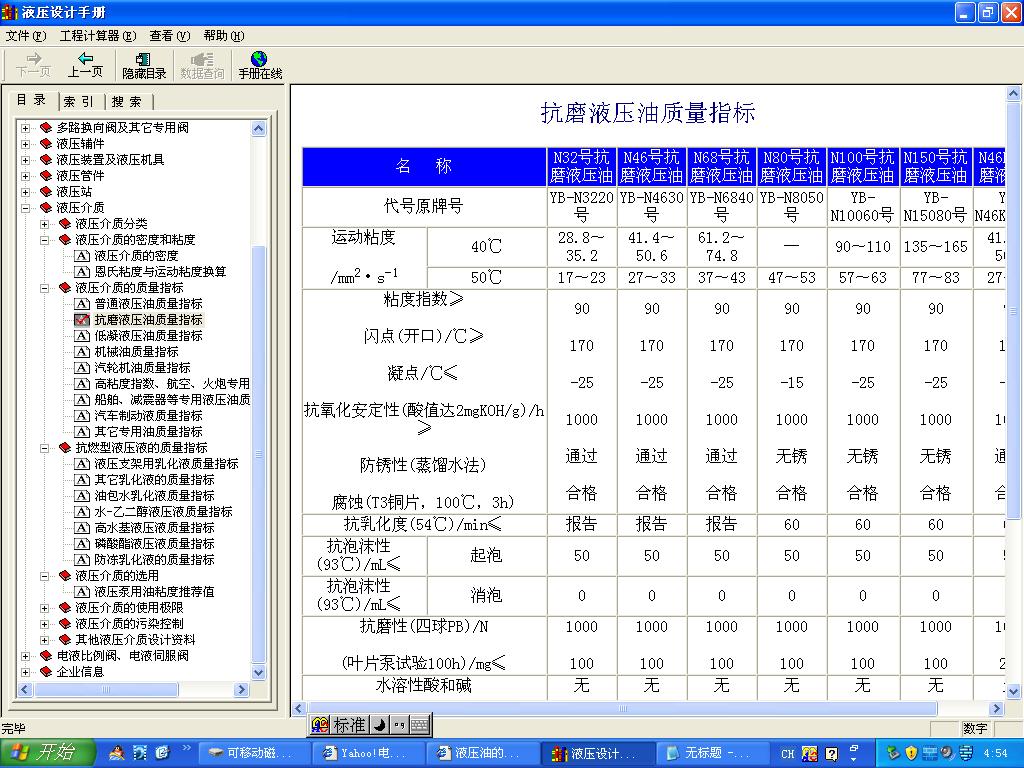Switch to the 无标题 taskbar window
This screenshot has height=768, width=1024.
(714, 753)
